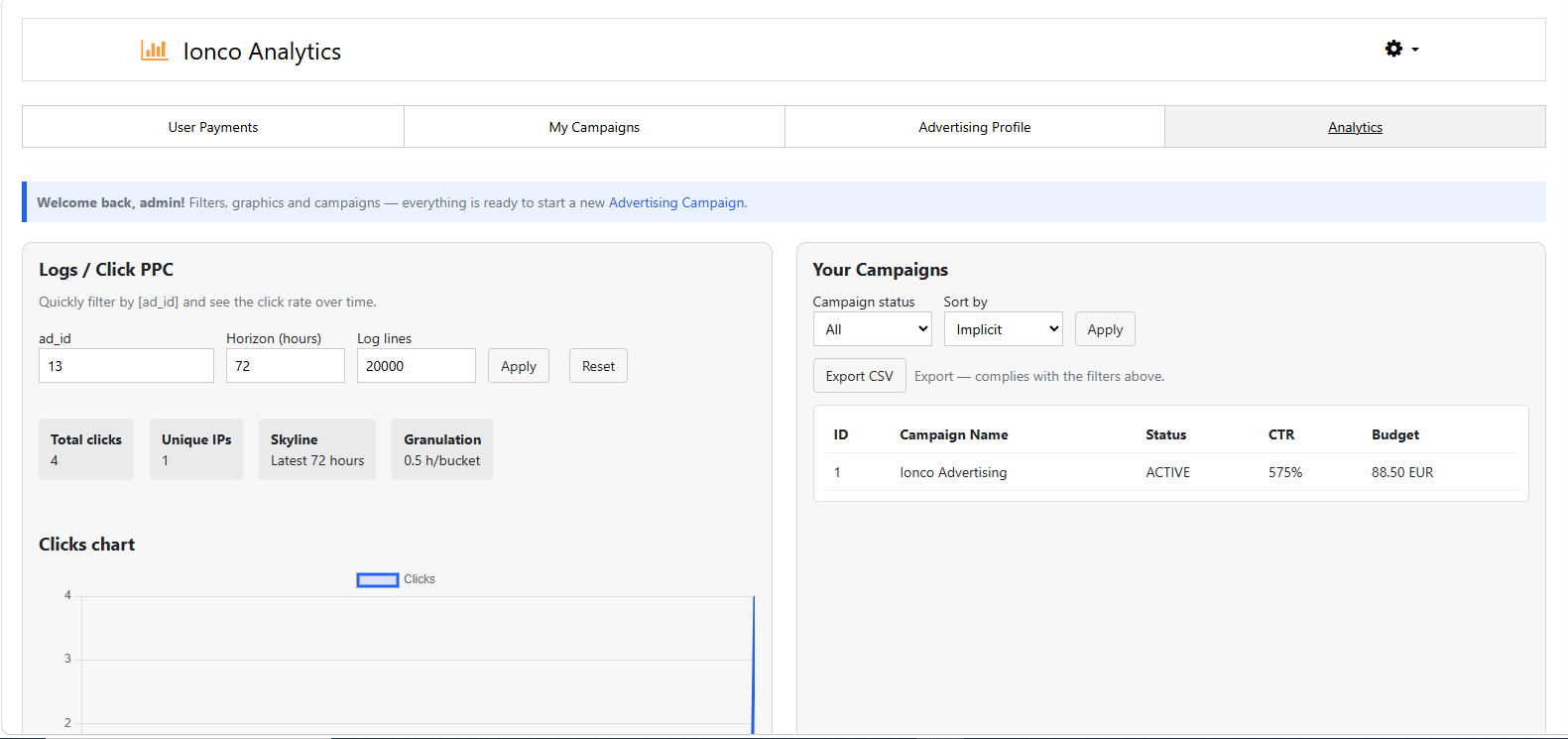Screen dimensions: 1568x739
Task: Follow the Advertising Campaign link
Action: click(676, 202)
